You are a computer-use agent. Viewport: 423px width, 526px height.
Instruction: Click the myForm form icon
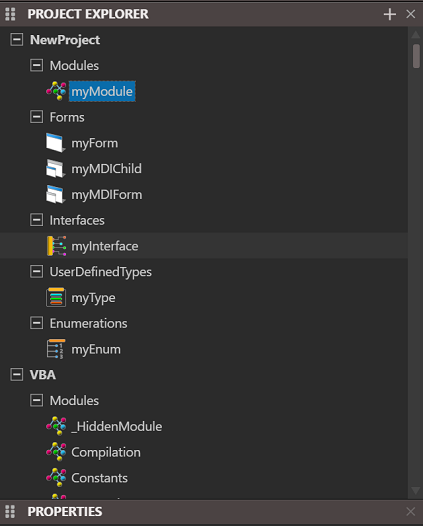[55, 143]
